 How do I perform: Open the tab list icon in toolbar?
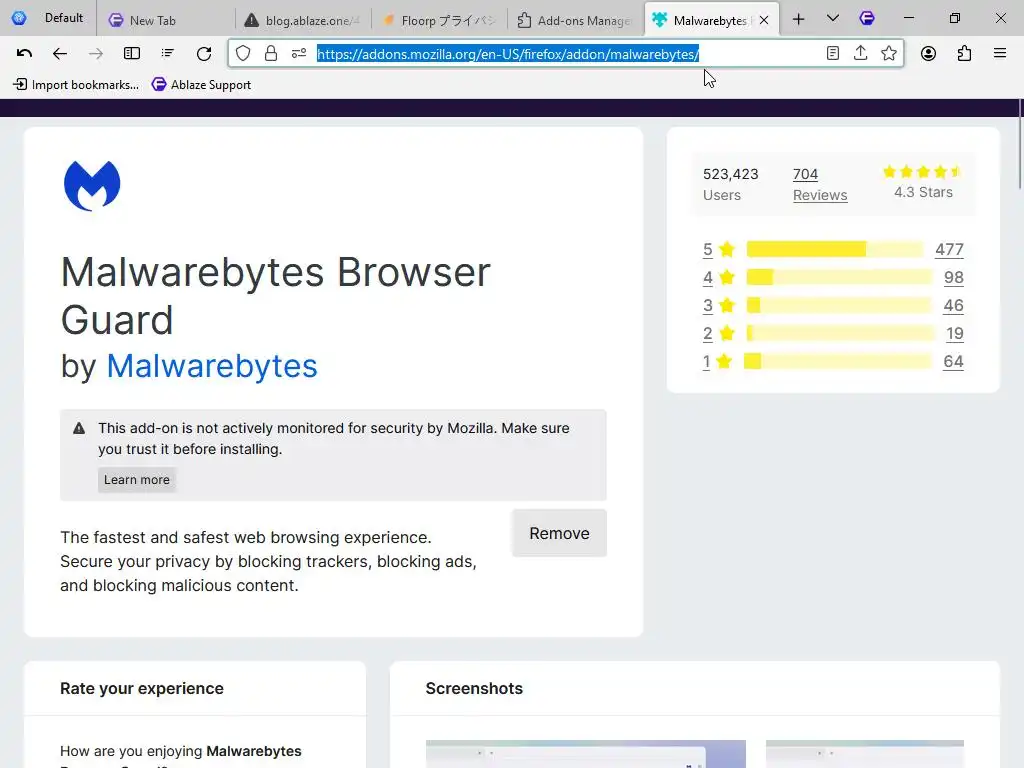(168, 54)
